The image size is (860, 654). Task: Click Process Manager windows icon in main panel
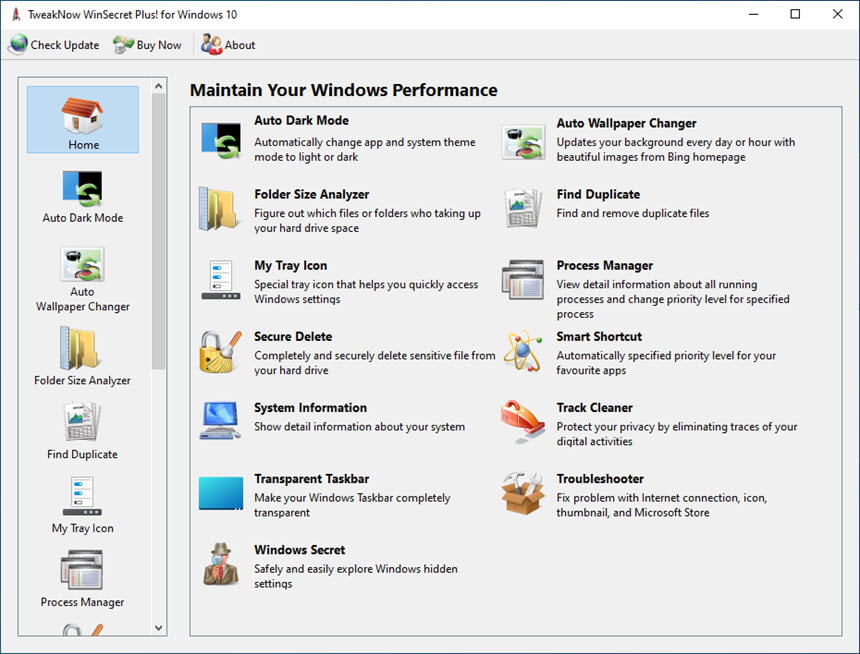(523, 279)
